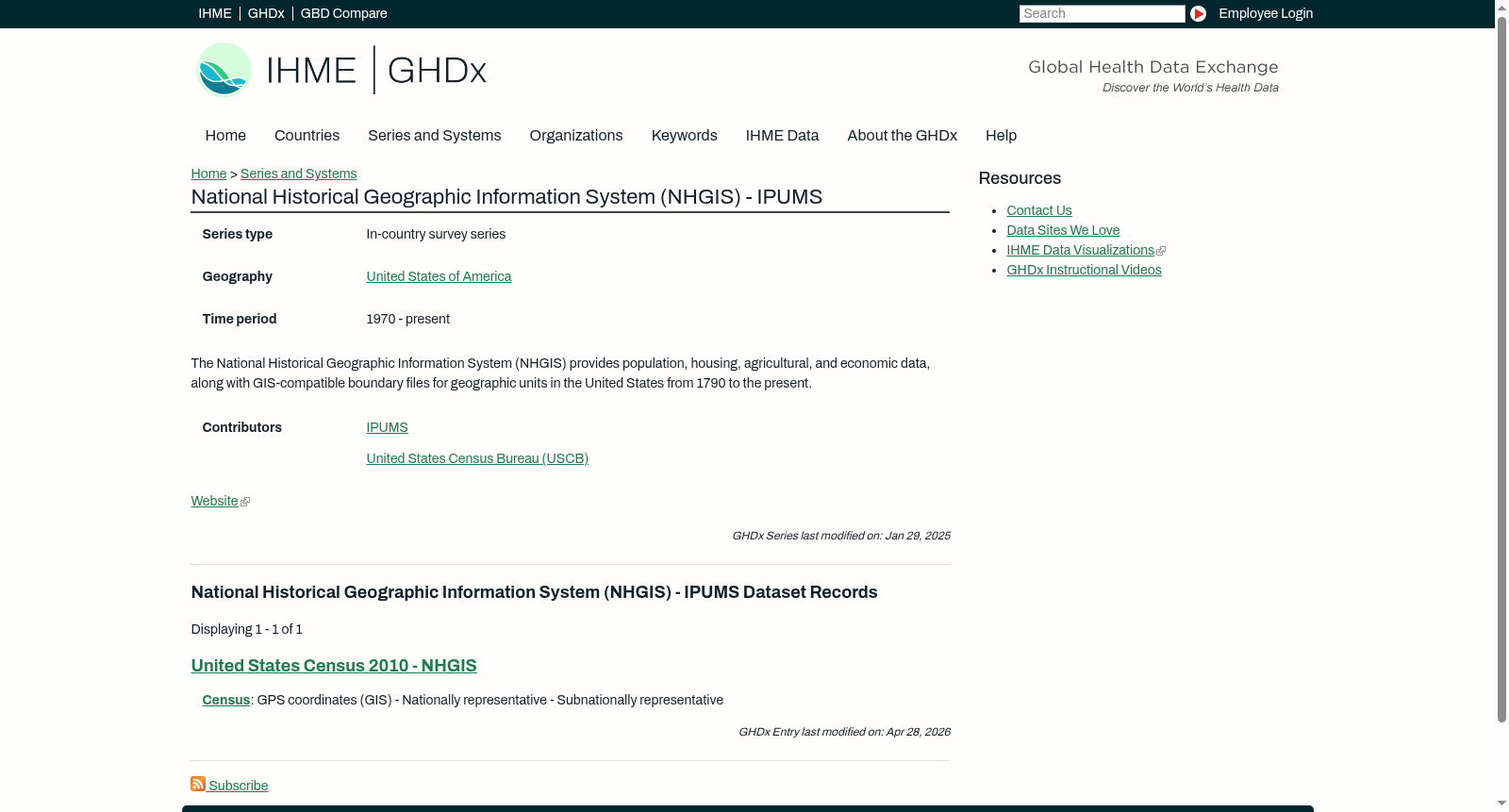Open the Employee Login link
The height and width of the screenshot is (812, 1509).
[x=1266, y=13]
